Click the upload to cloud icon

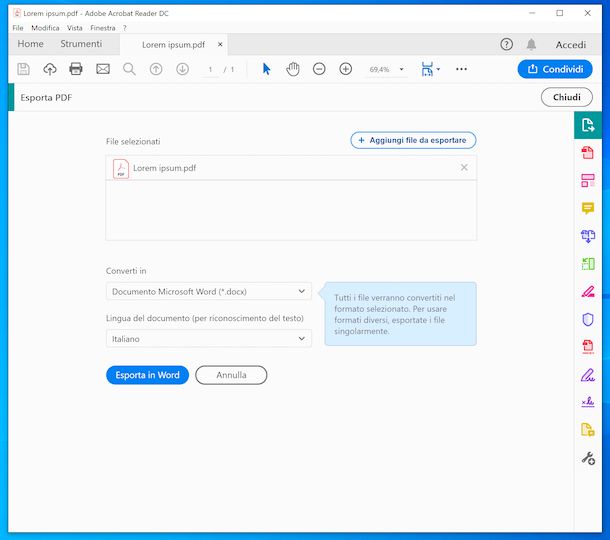[50, 69]
